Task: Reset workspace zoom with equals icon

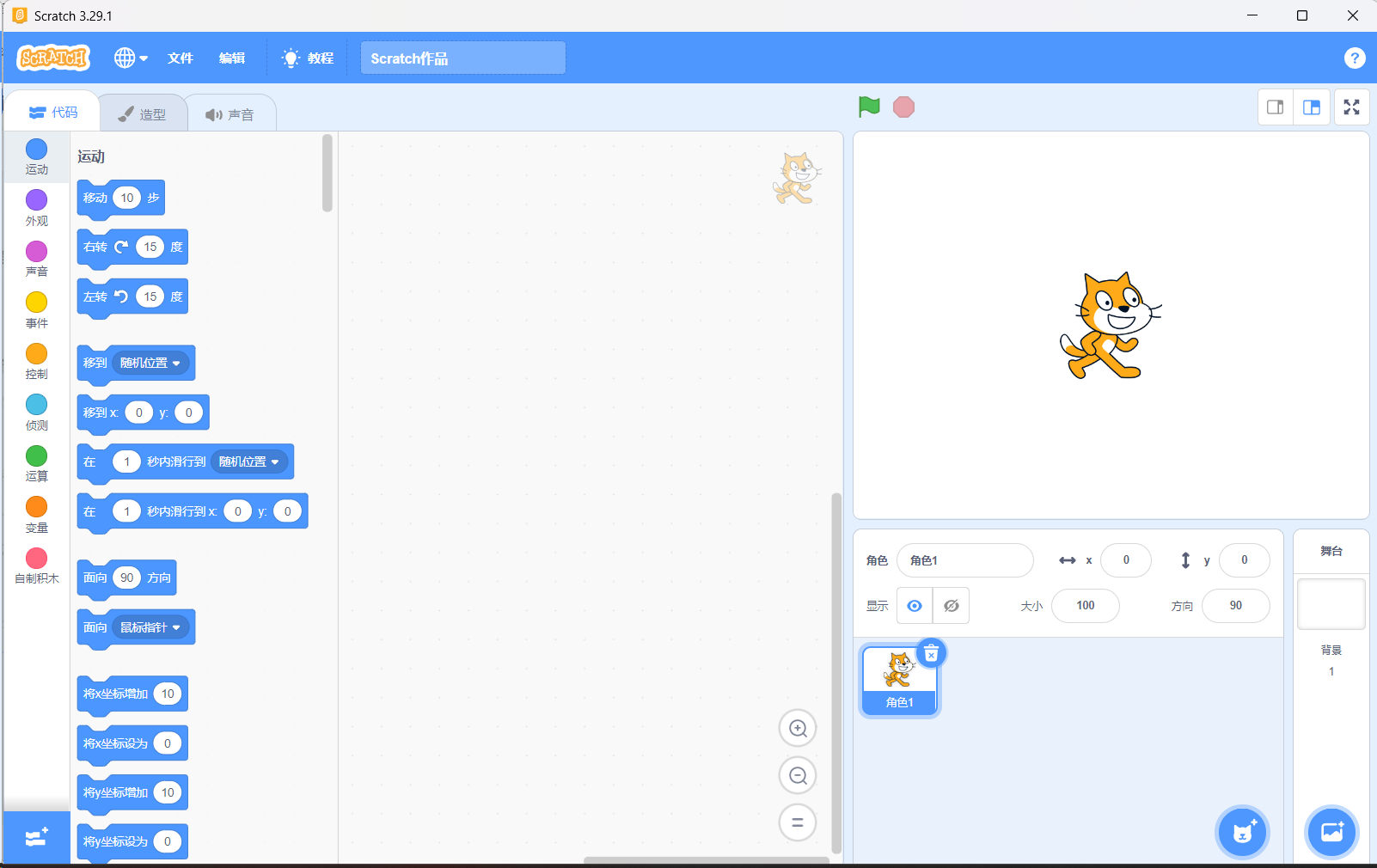Action: tap(798, 822)
